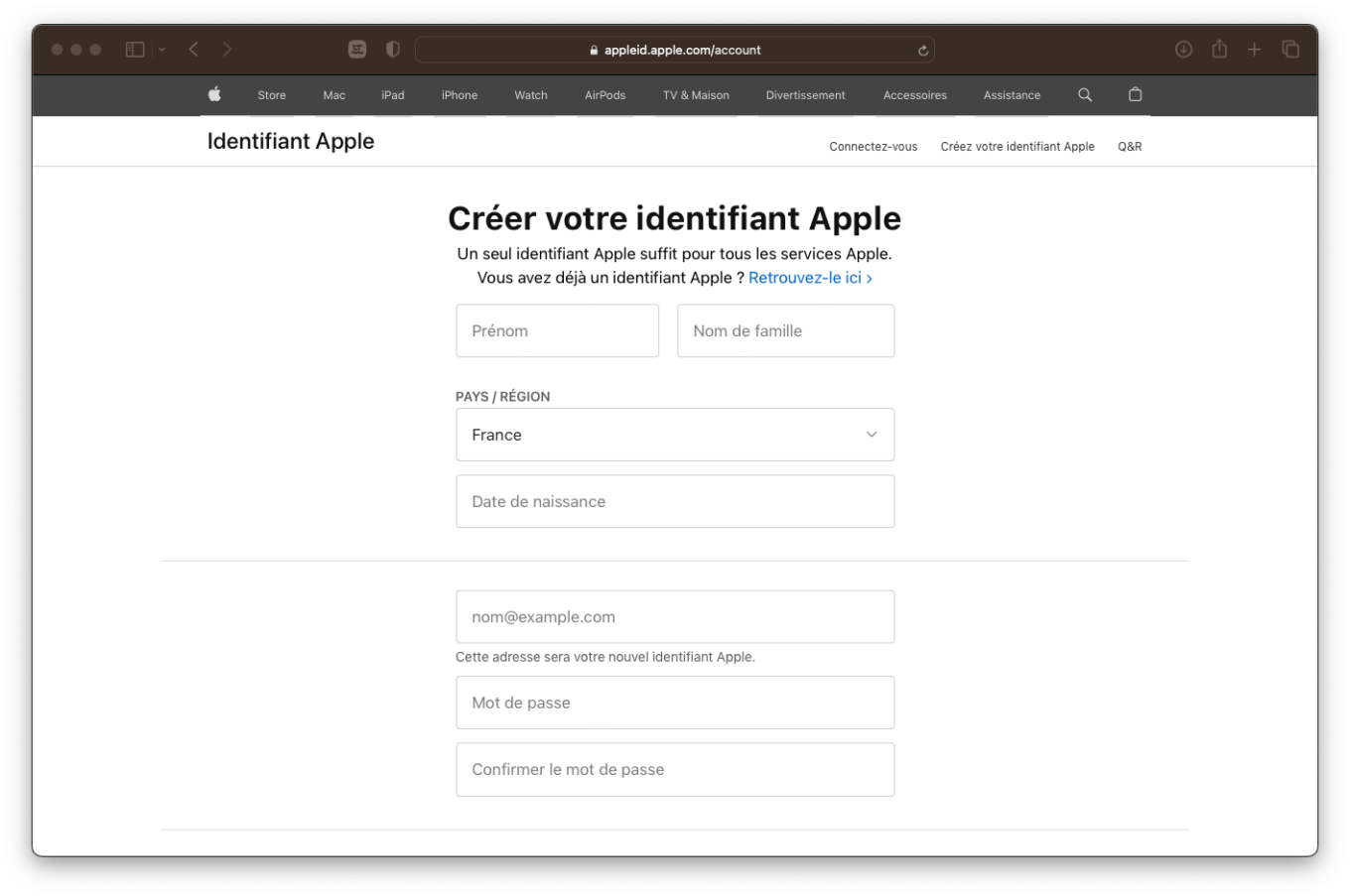Open the Share icon in toolbar

pos(1219,49)
